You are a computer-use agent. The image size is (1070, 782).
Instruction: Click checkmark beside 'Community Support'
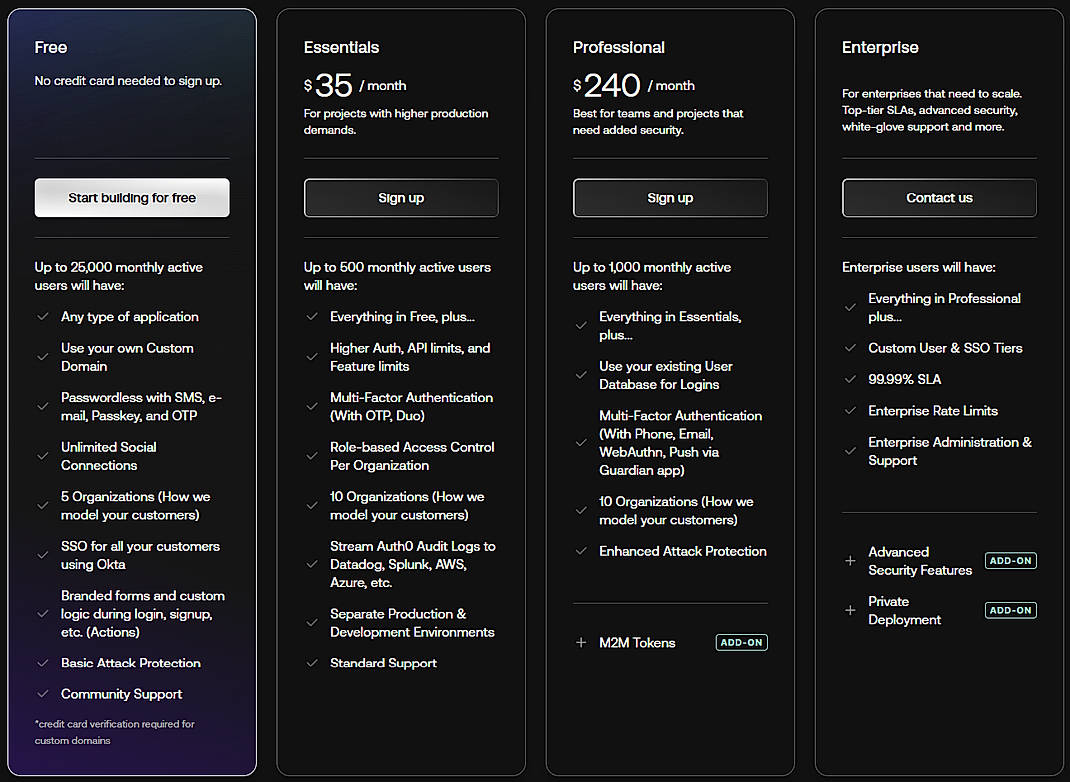click(42, 694)
